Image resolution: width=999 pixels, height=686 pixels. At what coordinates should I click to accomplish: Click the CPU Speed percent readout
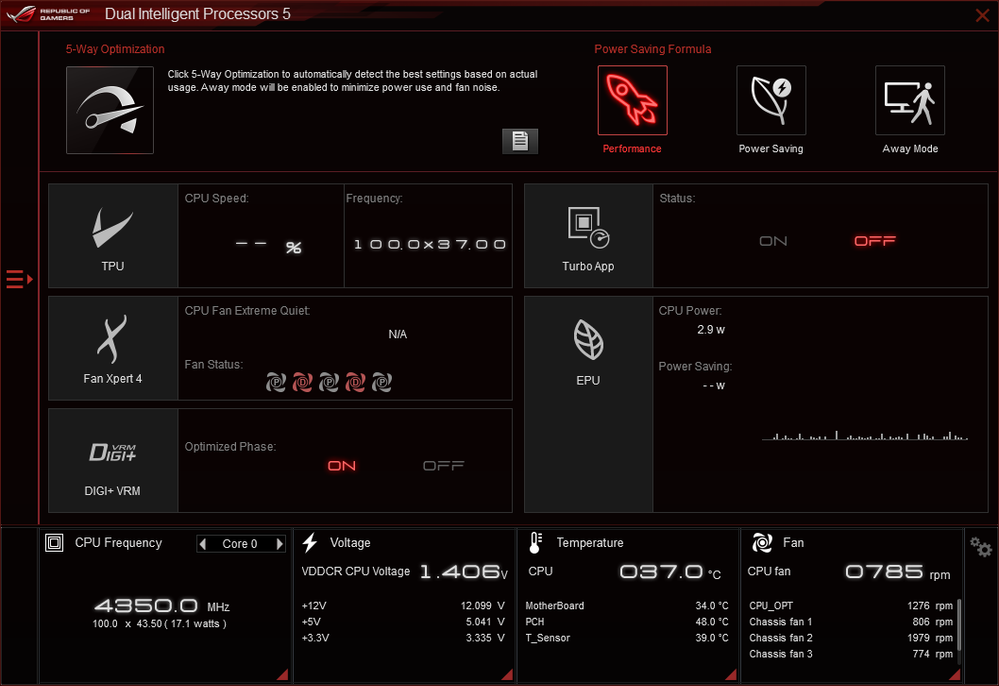268,246
